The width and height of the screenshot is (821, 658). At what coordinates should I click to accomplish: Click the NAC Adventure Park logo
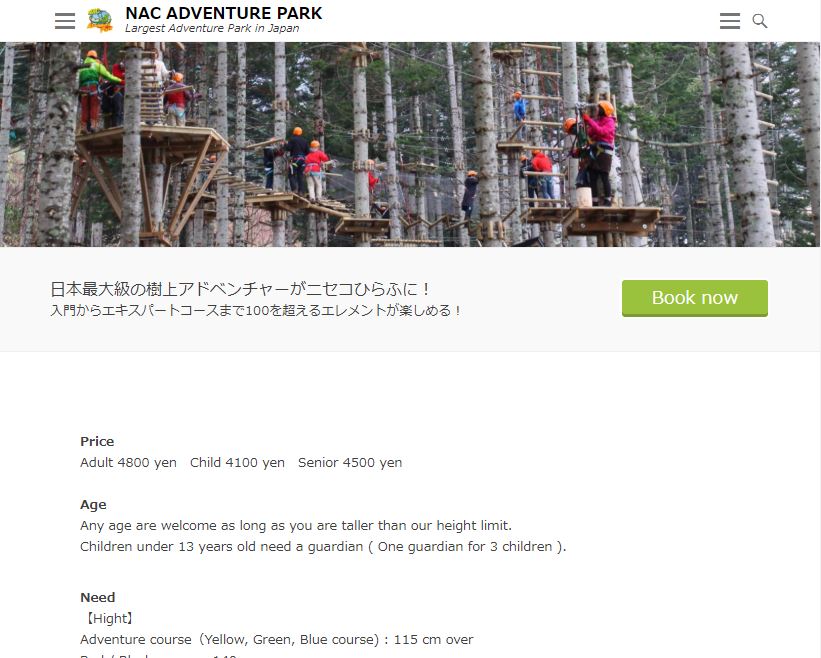click(100, 21)
